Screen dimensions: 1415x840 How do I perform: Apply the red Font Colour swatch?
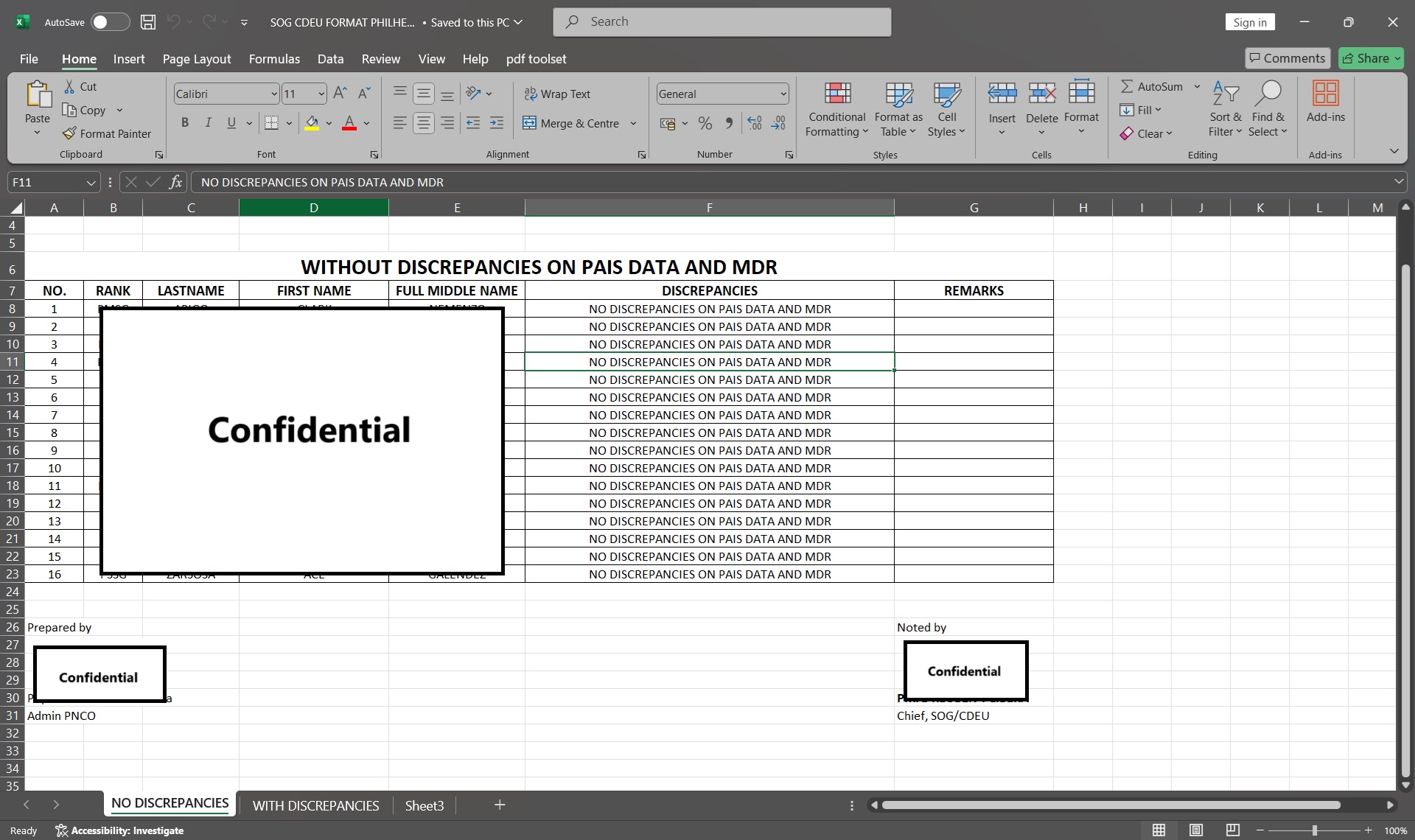[x=349, y=123]
